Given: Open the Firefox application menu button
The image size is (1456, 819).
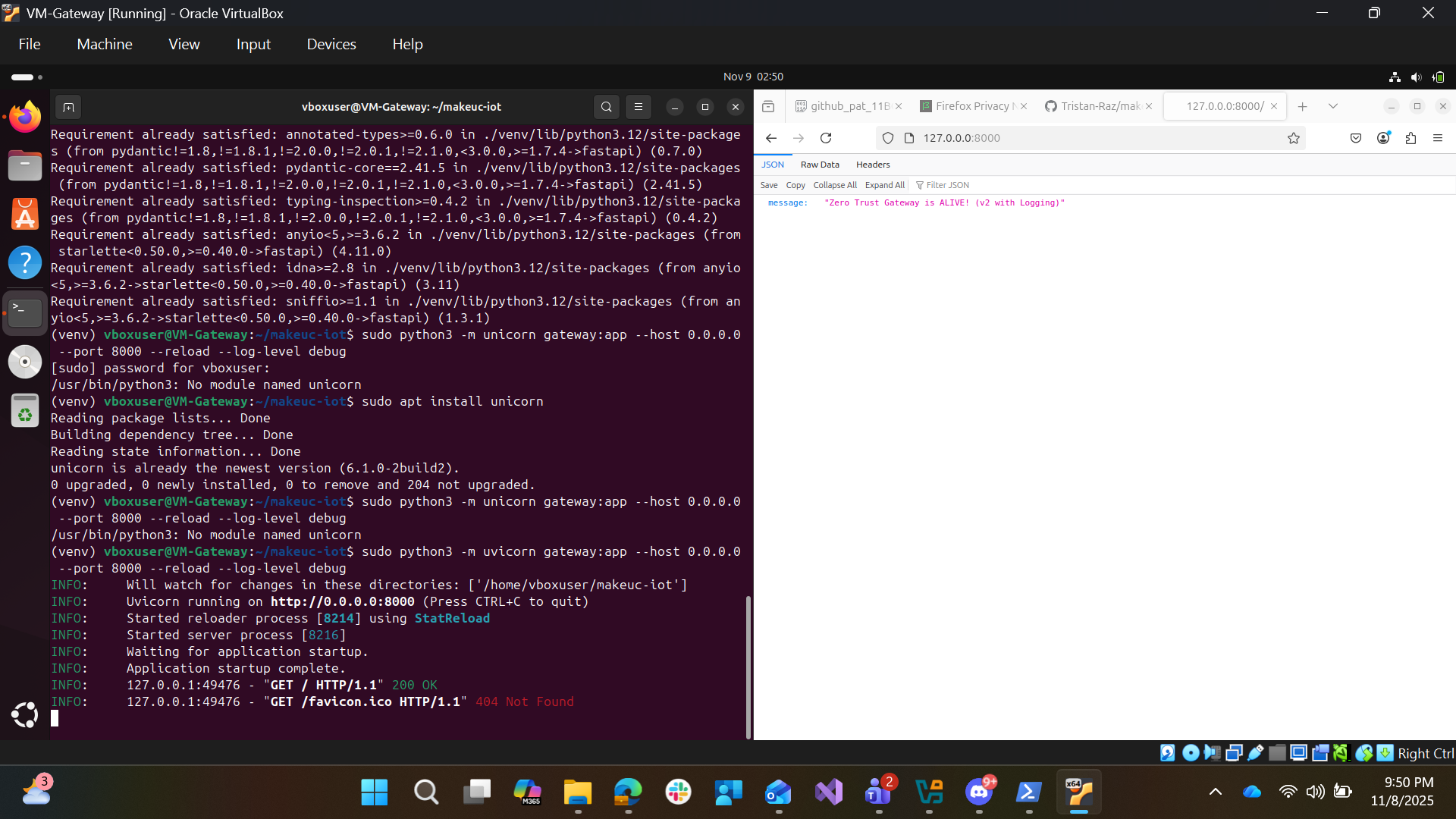Looking at the screenshot, I should point(1438,138).
